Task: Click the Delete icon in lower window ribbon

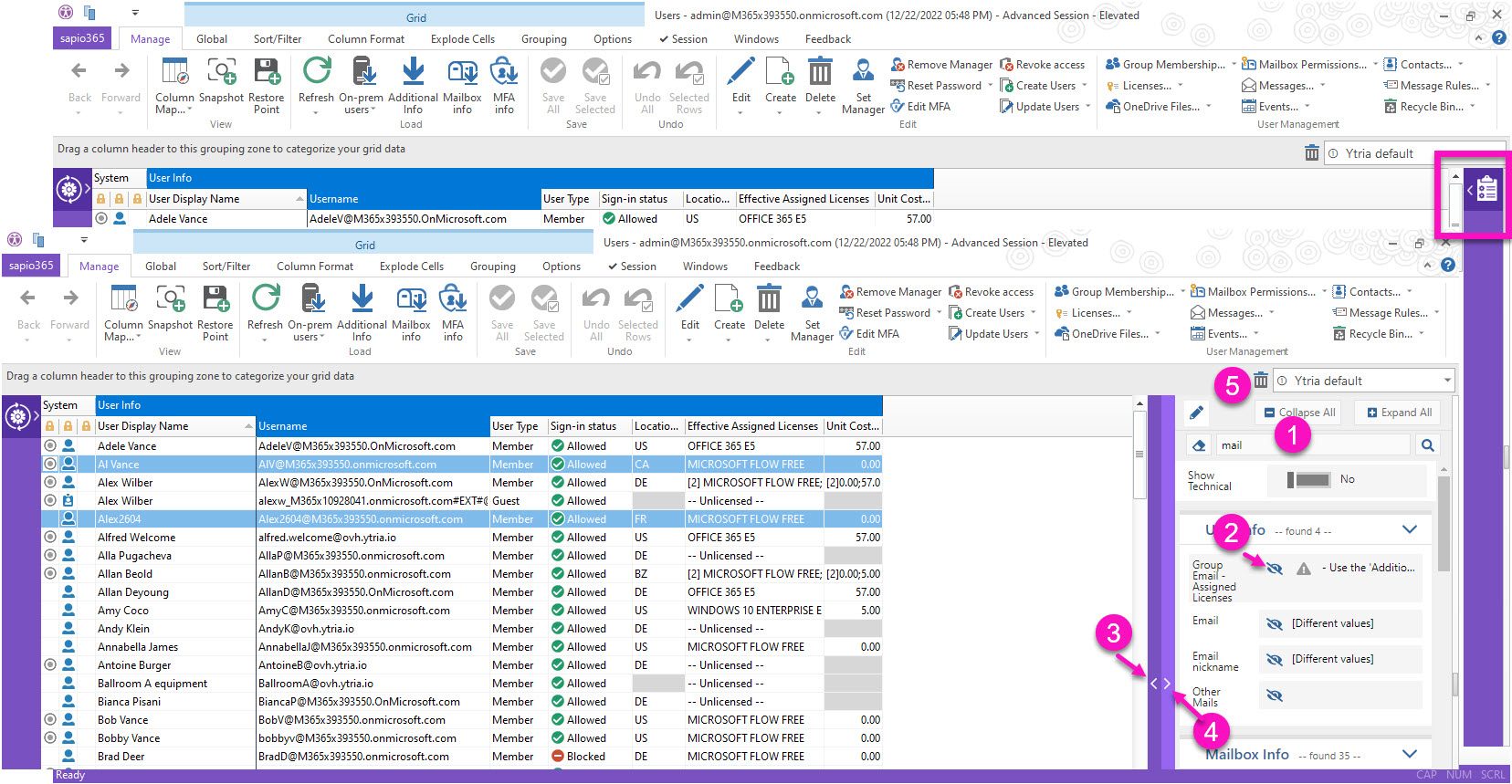Action: [769, 298]
